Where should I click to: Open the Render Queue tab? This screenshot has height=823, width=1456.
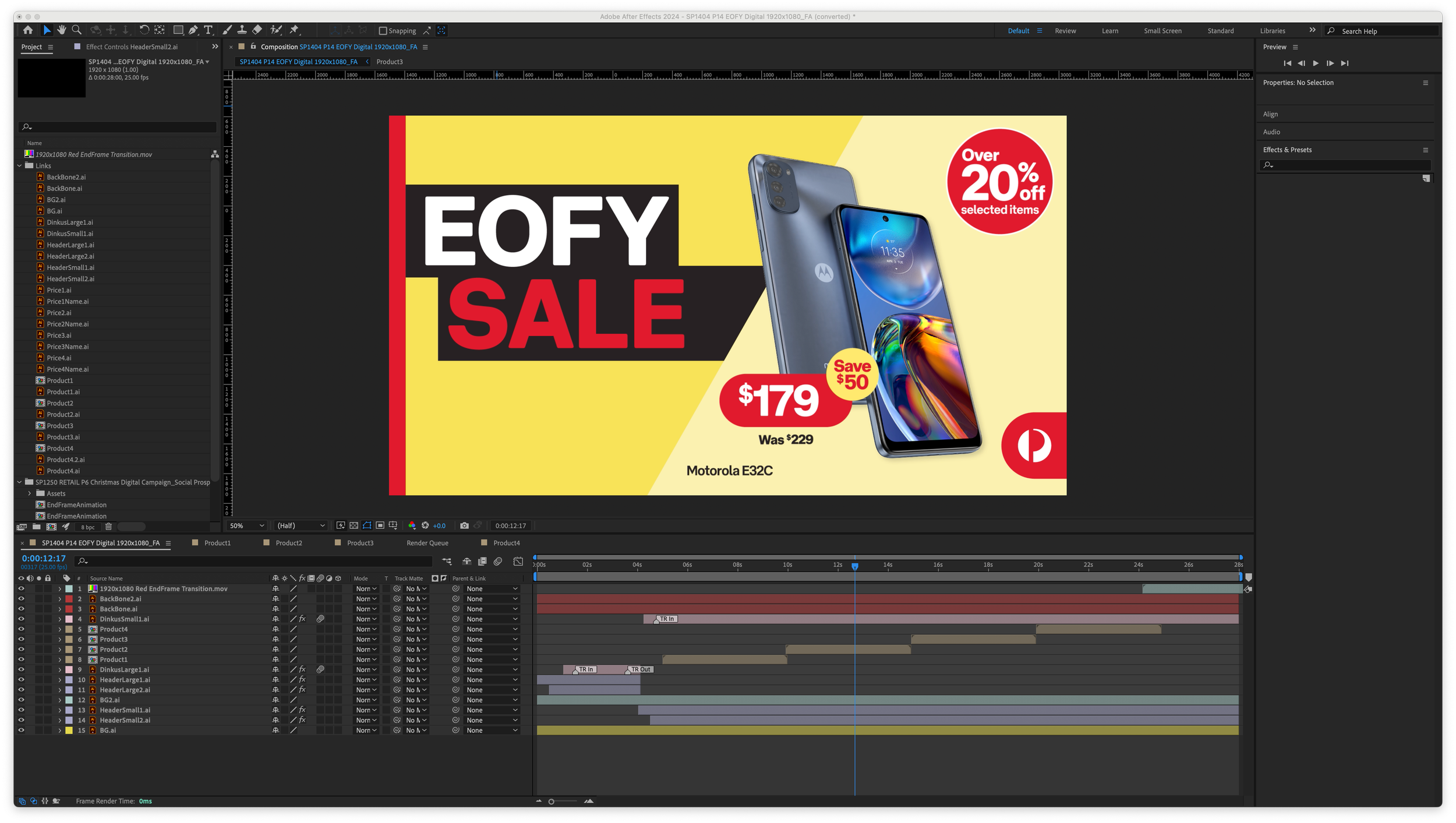pos(427,543)
